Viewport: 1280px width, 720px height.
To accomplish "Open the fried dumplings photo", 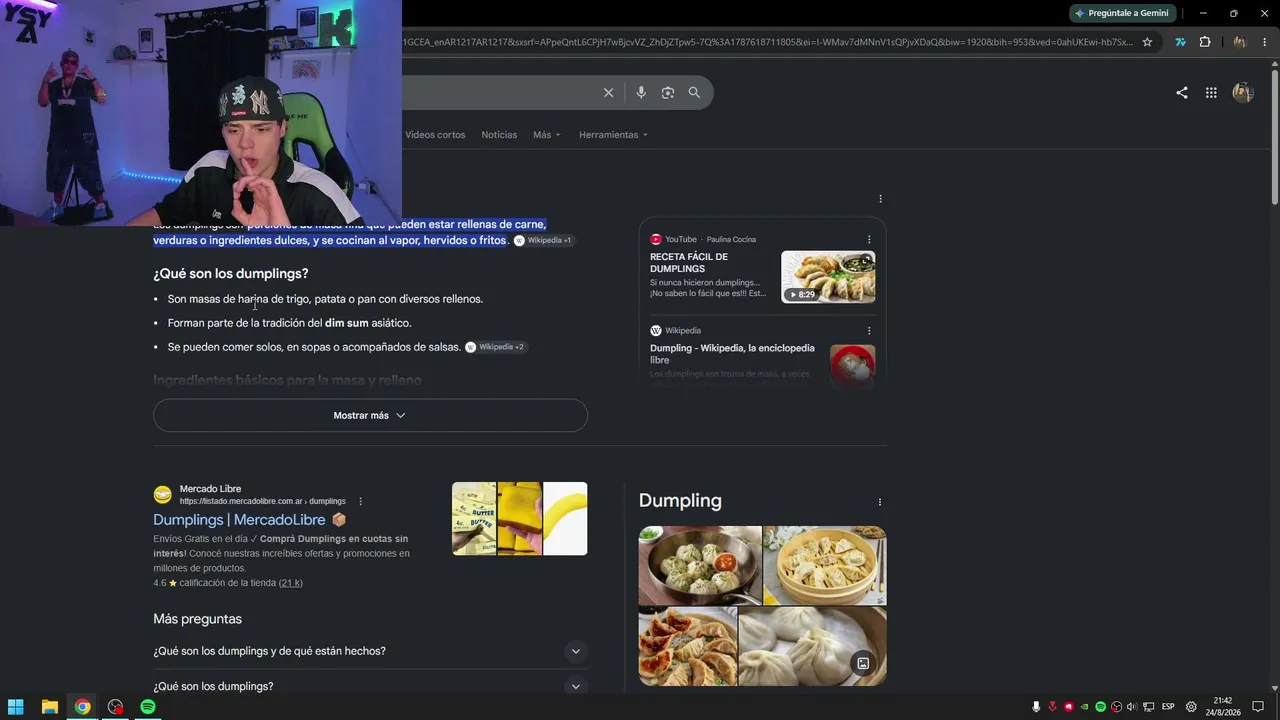I will [x=688, y=647].
